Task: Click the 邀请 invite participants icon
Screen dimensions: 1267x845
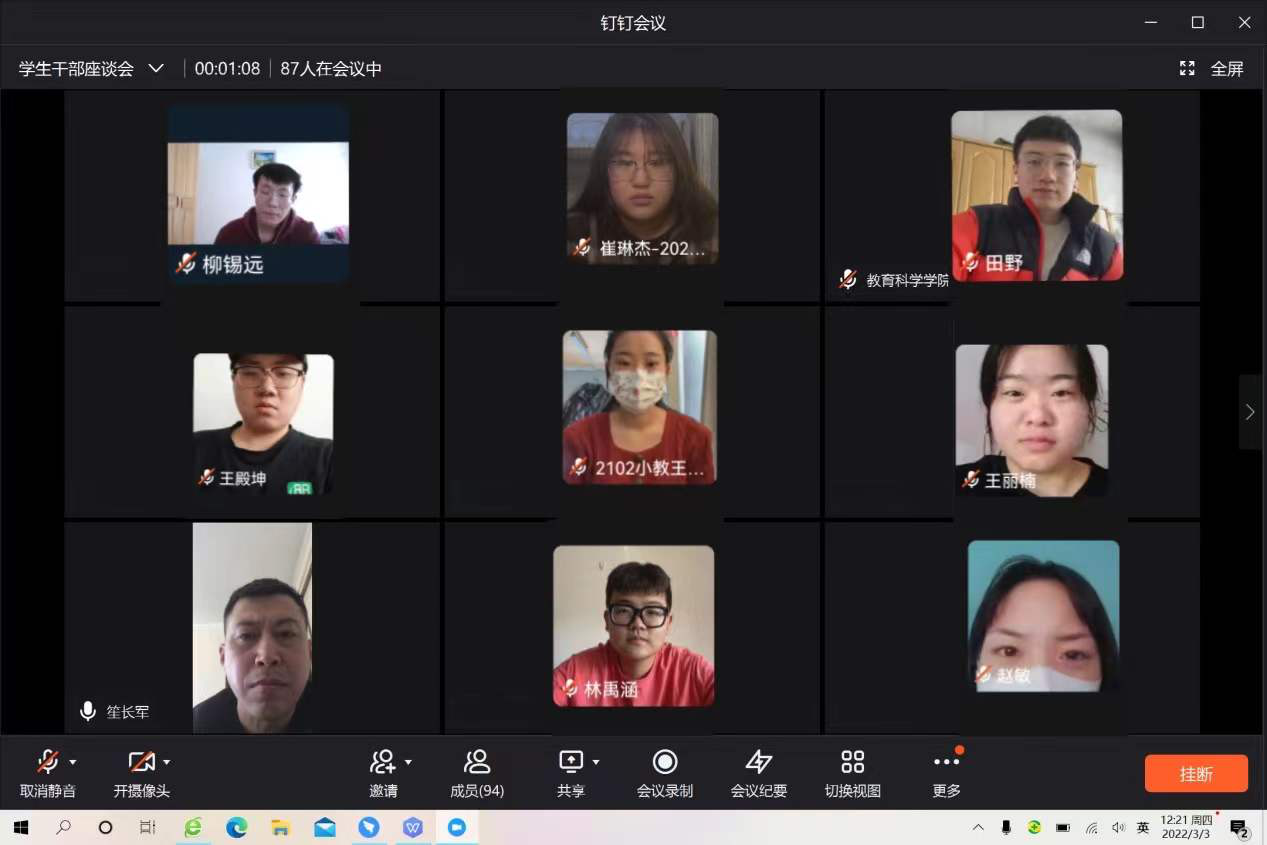Action: (383, 762)
